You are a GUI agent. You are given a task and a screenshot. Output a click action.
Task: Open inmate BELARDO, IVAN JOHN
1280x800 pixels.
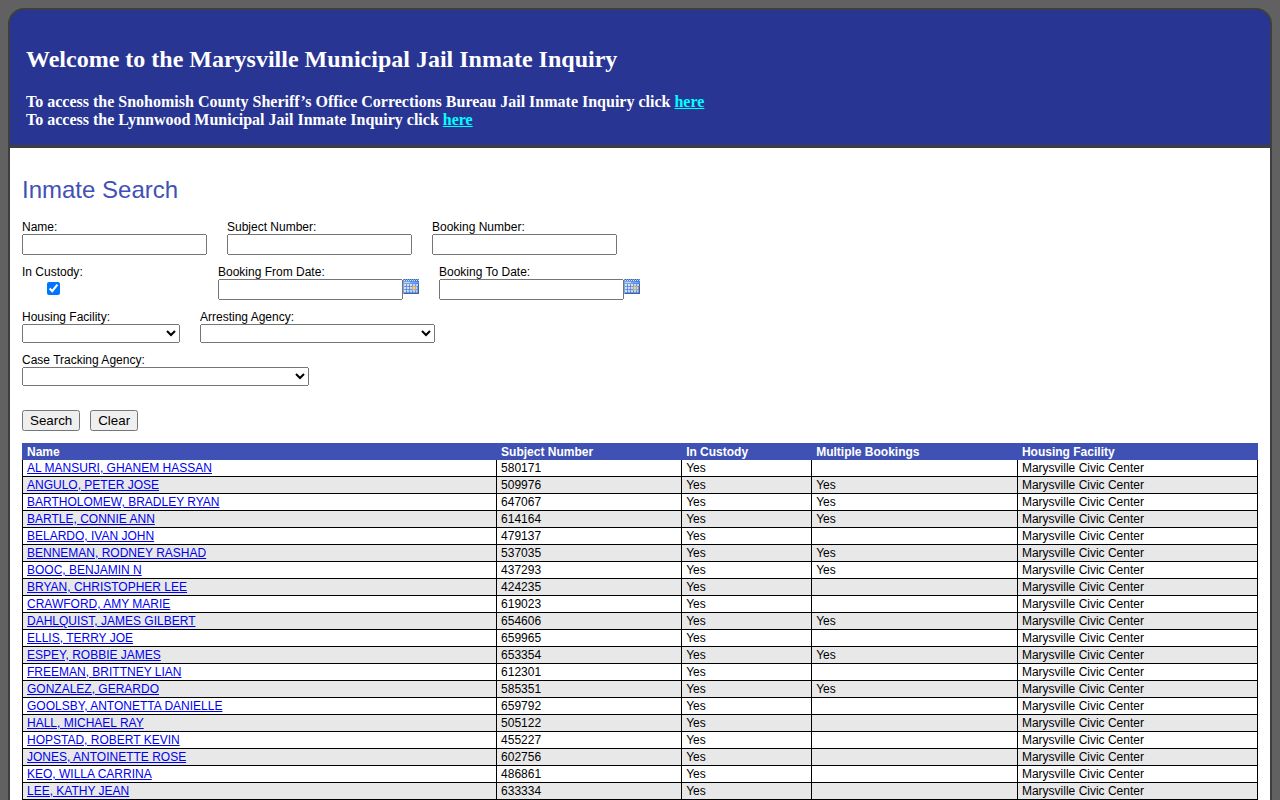90,536
